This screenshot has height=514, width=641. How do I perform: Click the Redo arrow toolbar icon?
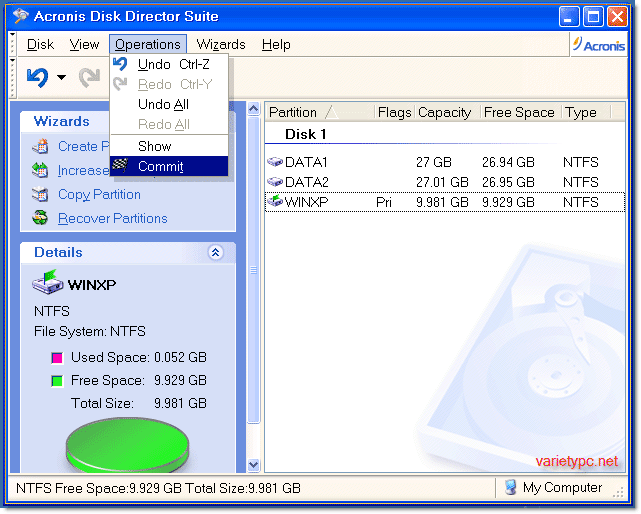[90, 77]
